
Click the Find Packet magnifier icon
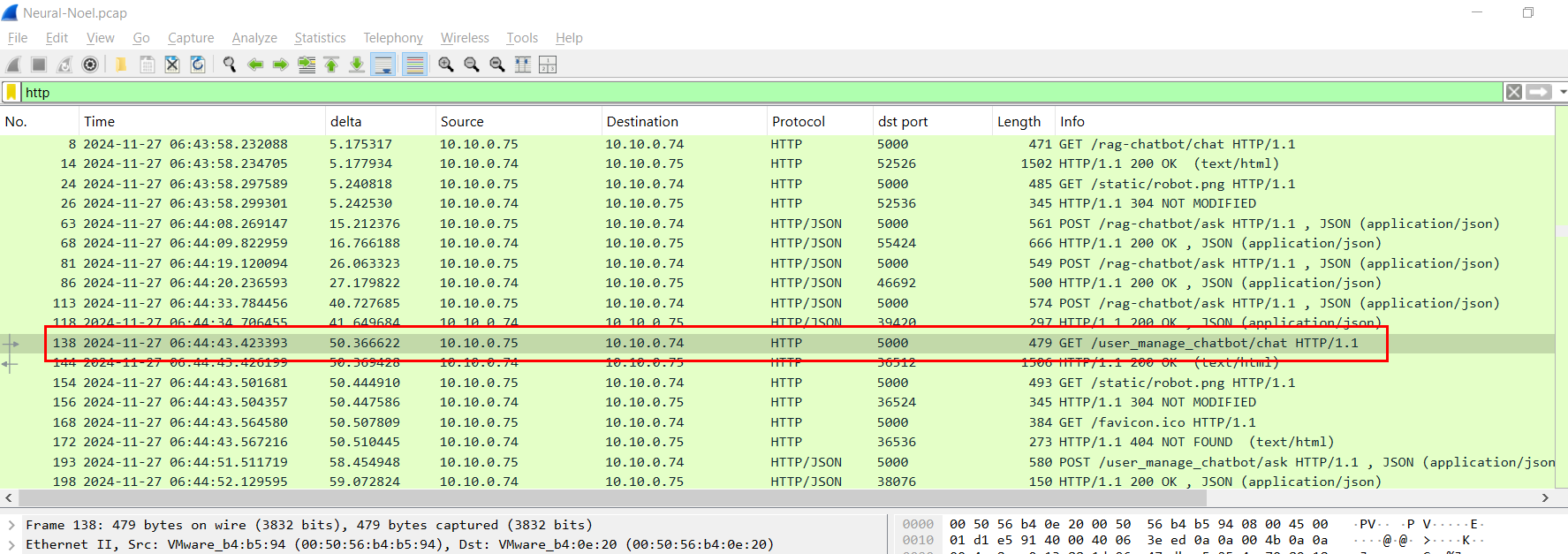[230, 65]
